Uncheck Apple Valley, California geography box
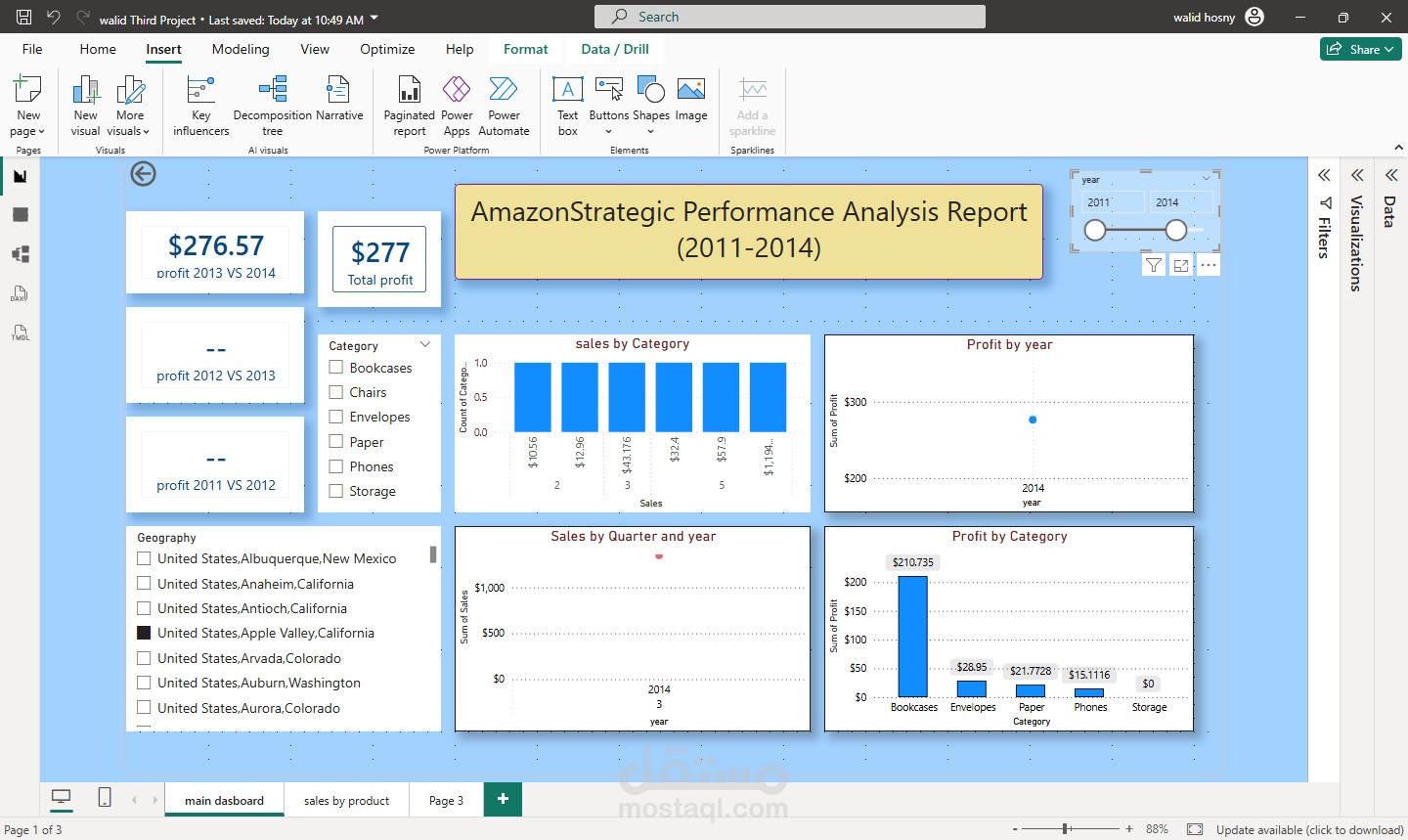The width and height of the screenshot is (1408, 840). pyautogui.click(x=144, y=633)
